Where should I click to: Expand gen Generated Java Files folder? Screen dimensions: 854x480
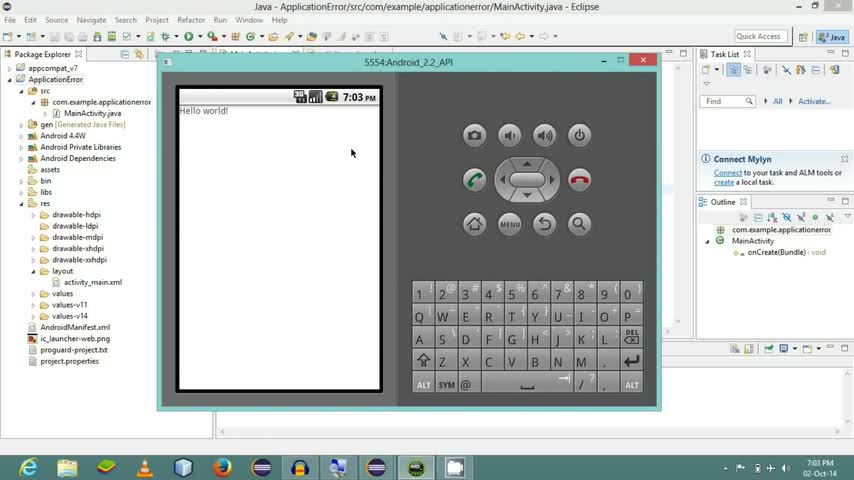pos(21,125)
